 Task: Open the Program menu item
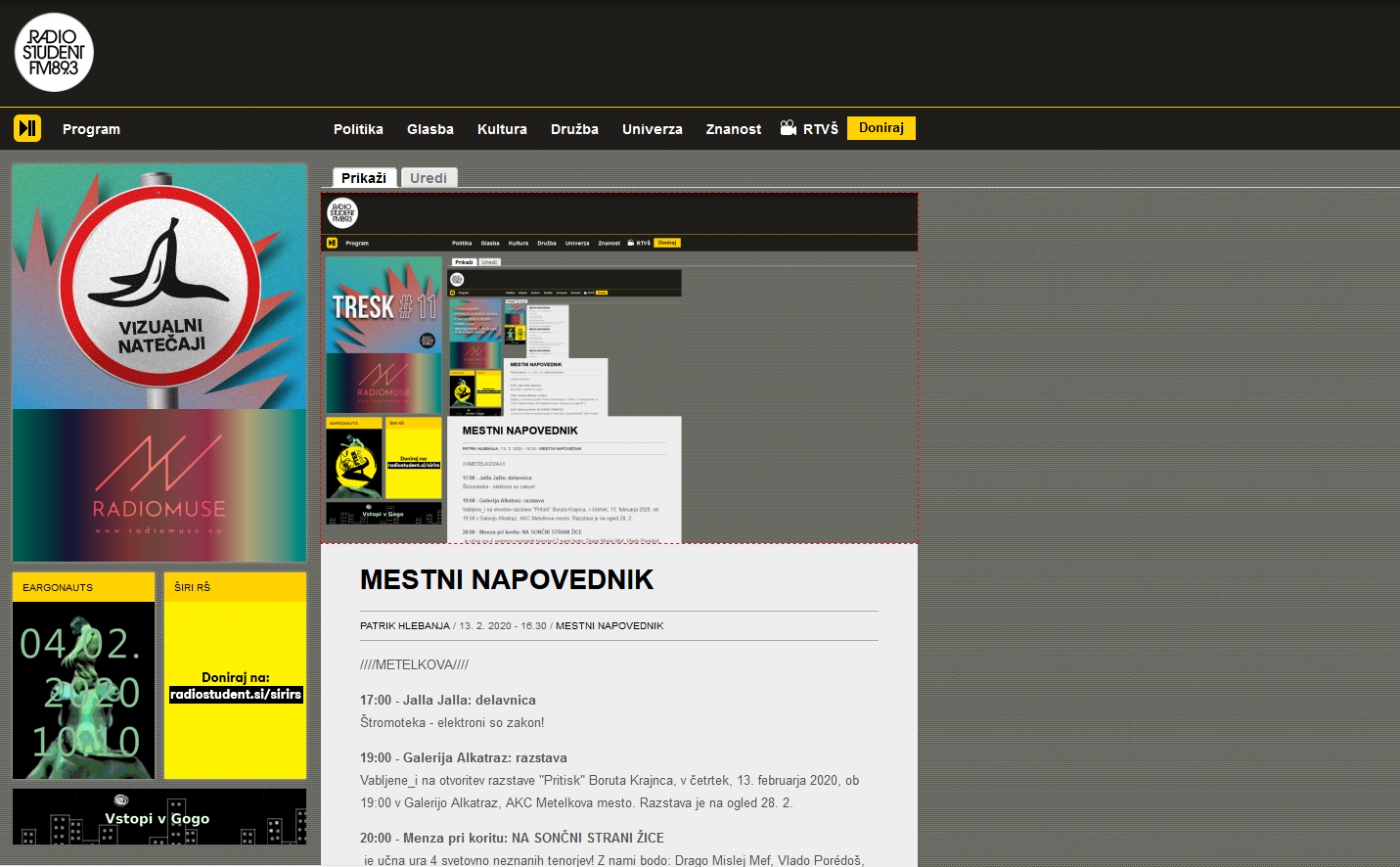coord(91,129)
